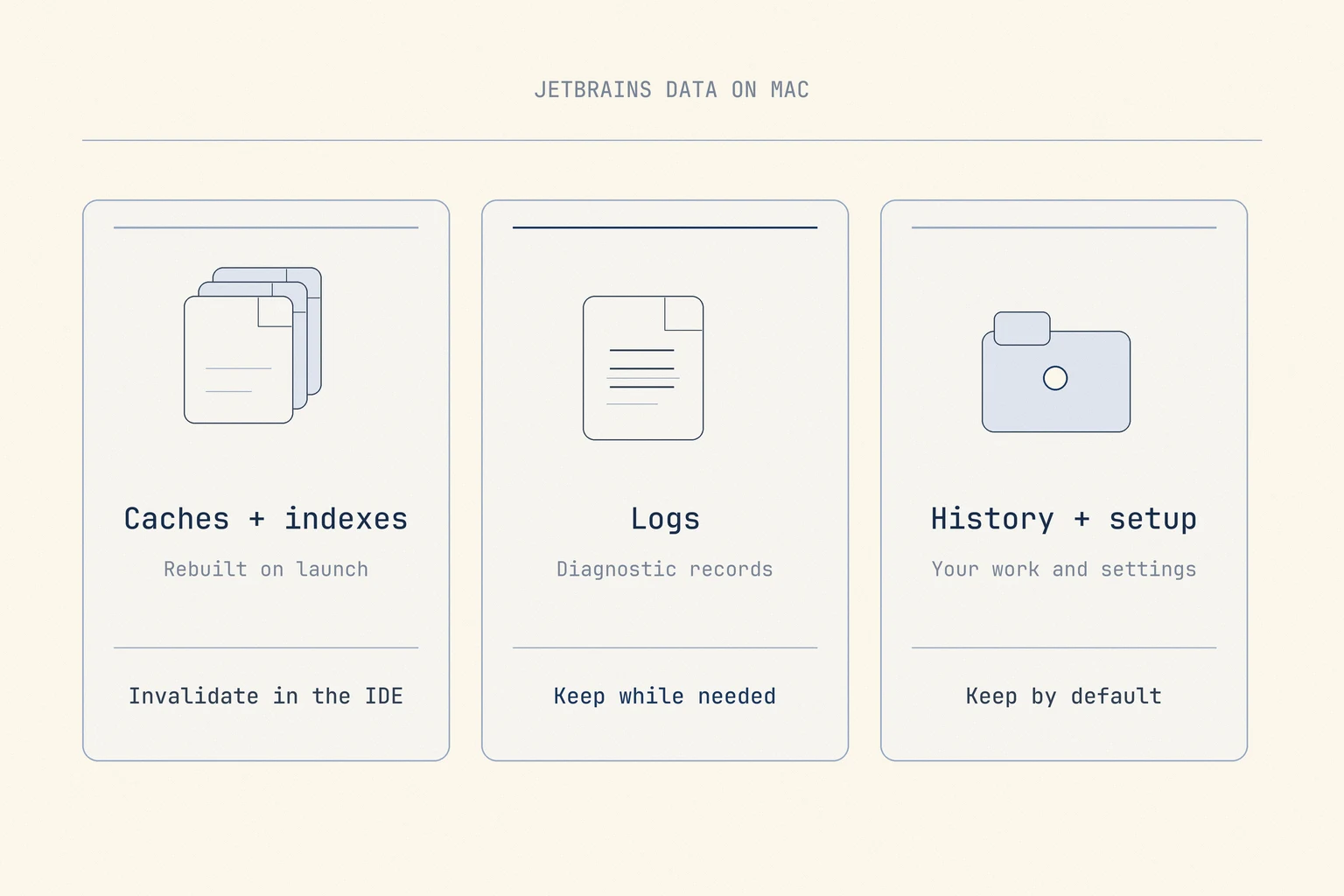Click the History + setup folder icon
Viewport: 1344px width, 896px height.
[1056, 372]
